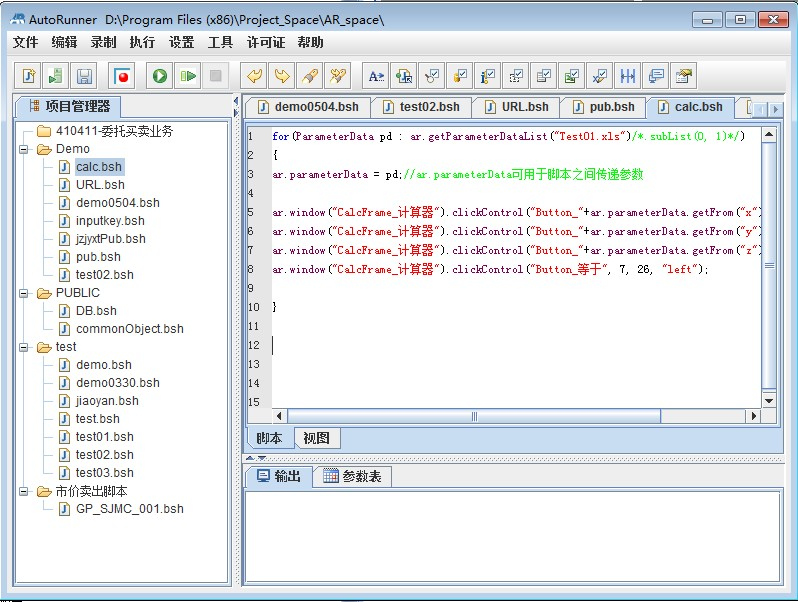798x602 pixels.
Task: Click the step-run icon beside Run
Action: 187,76
